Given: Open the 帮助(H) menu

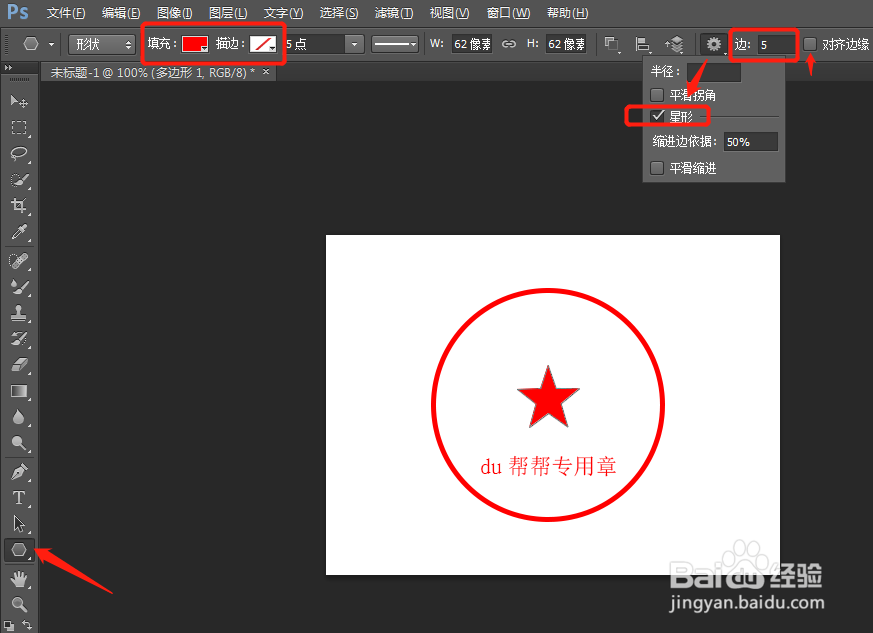Looking at the screenshot, I should coord(567,13).
